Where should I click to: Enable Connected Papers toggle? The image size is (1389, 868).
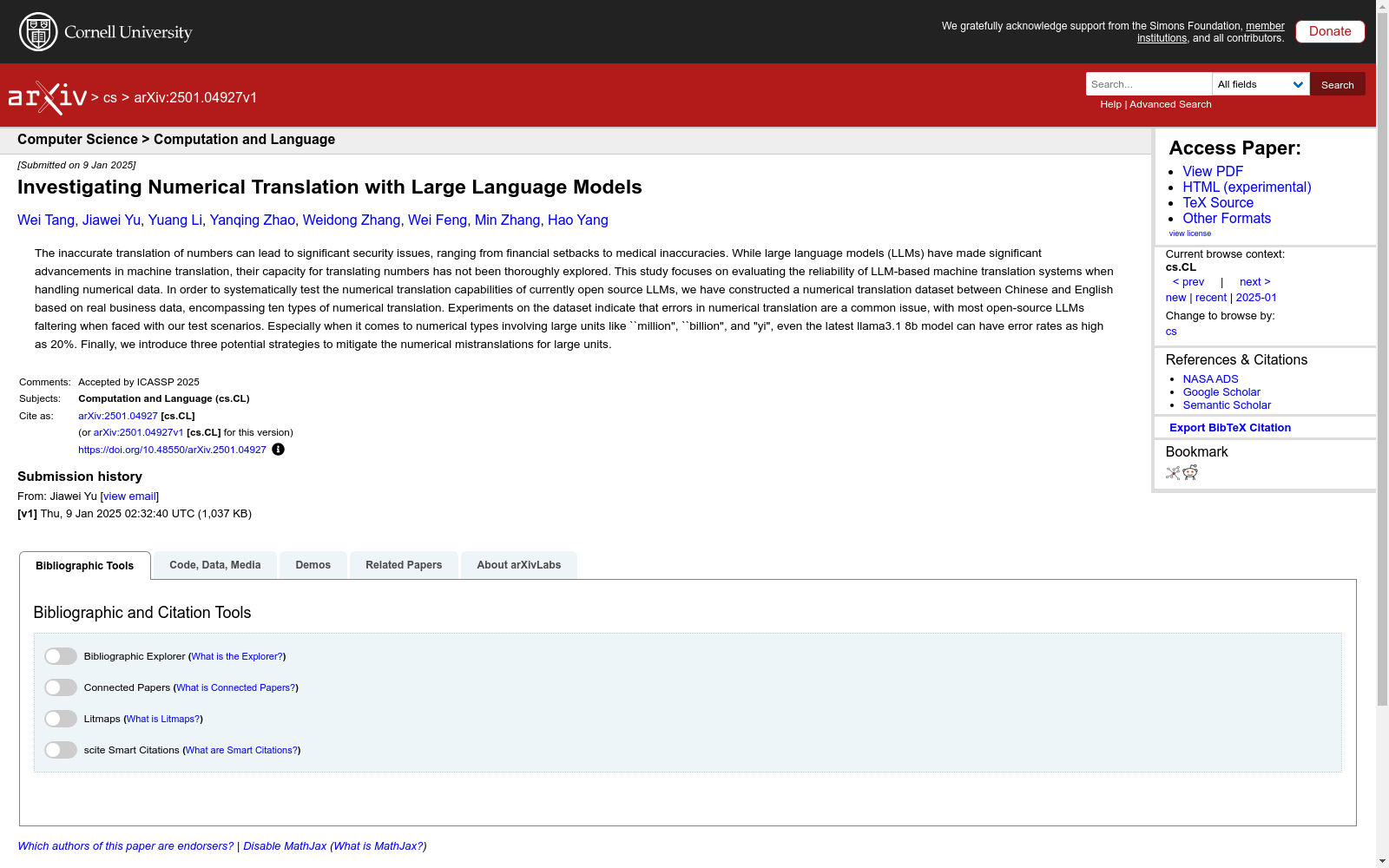61,687
